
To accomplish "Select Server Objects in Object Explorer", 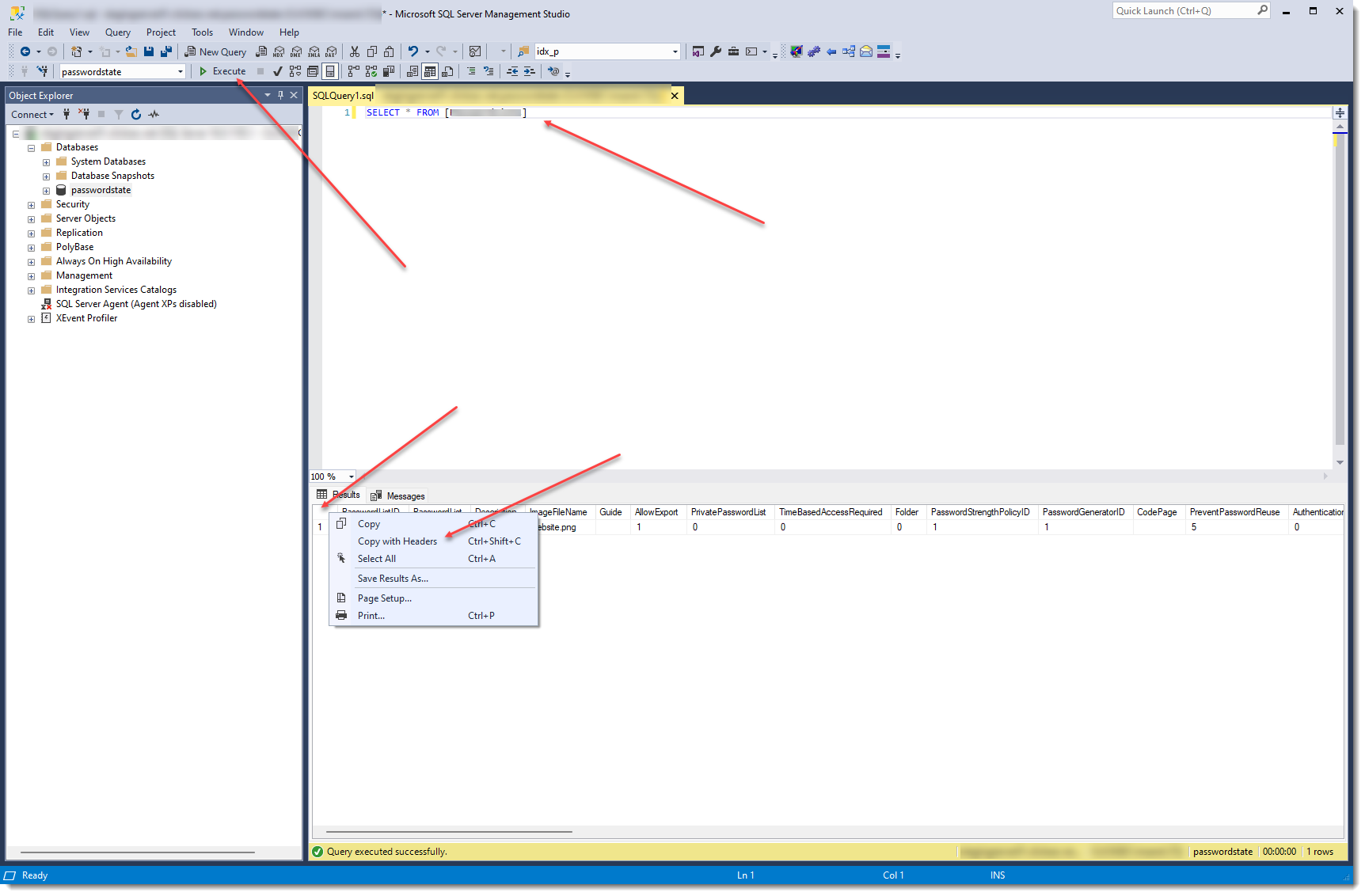I will point(86,218).
